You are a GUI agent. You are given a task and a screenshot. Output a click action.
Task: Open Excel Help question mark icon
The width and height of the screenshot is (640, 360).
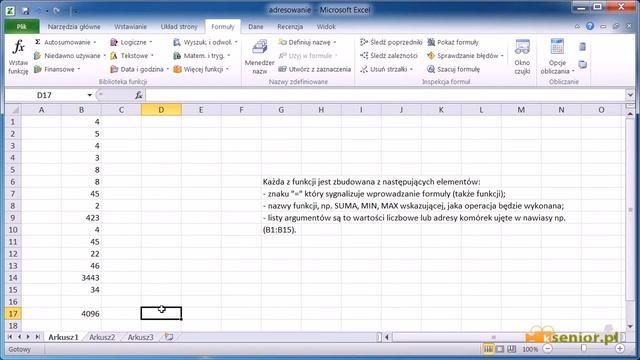[x=590, y=26]
